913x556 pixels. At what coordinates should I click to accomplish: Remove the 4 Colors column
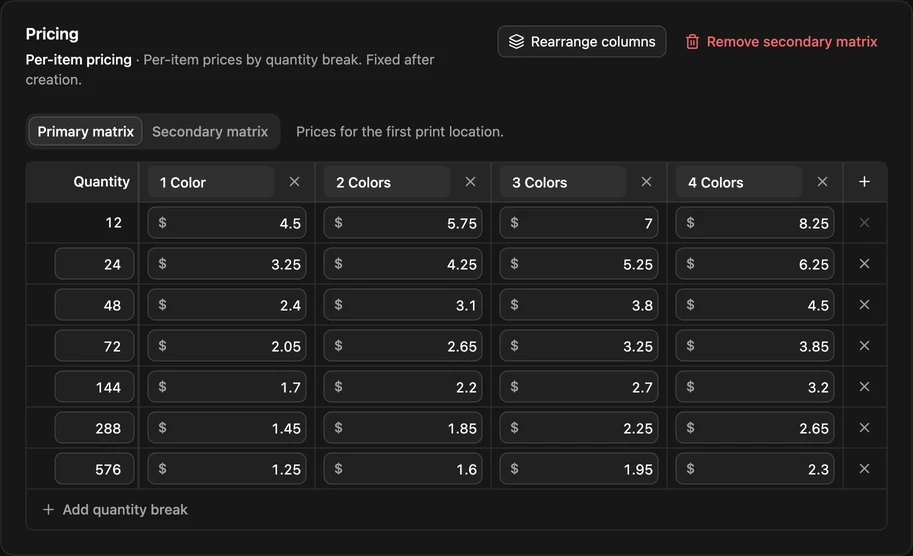822,182
